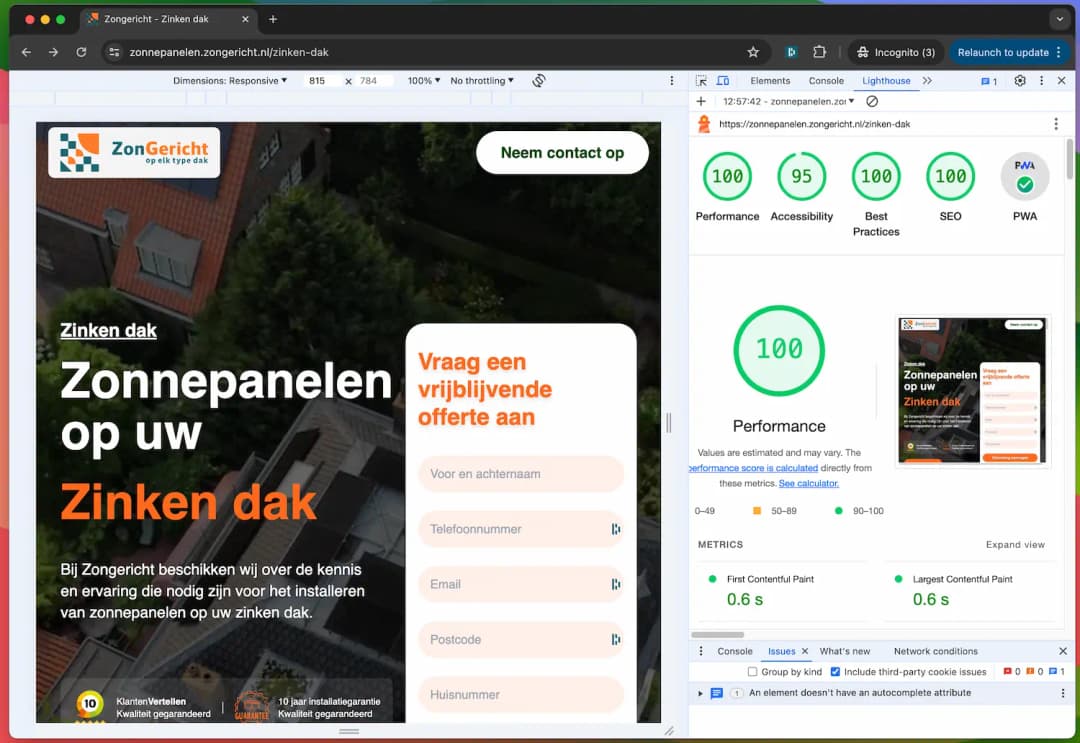Bookmark this page with the star icon

pos(753,52)
